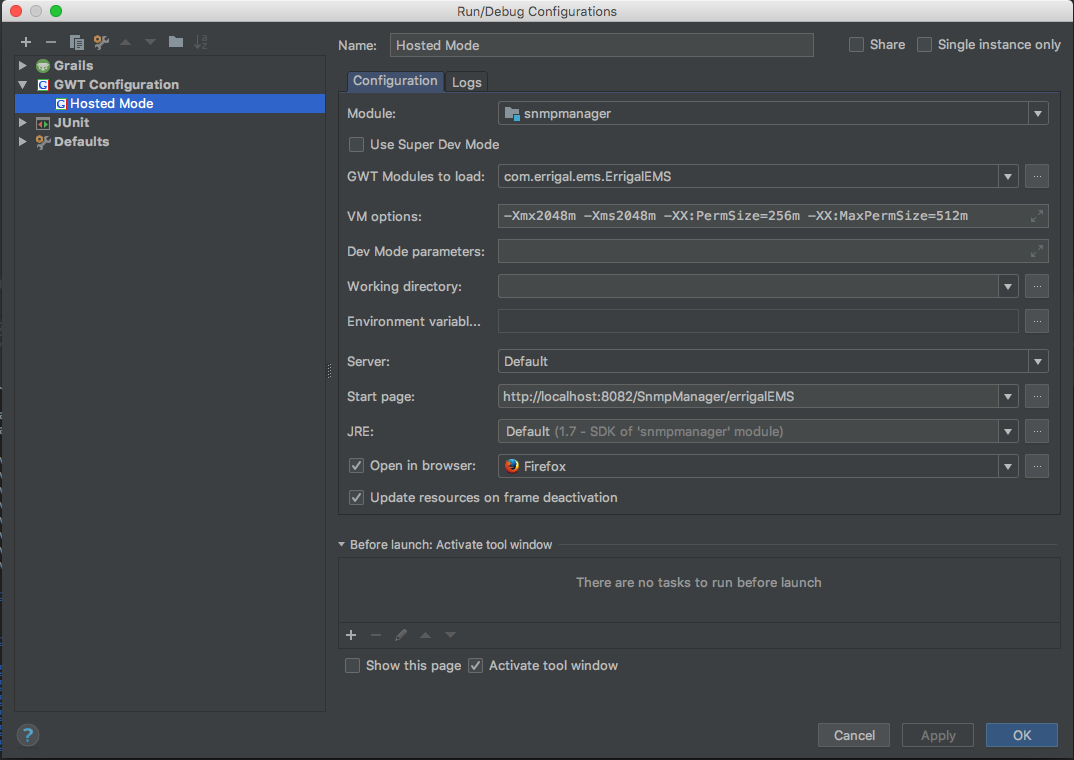Uncheck Update resources on frame deactivation
Screen dimensions: 1074x760
pos(356,497)
